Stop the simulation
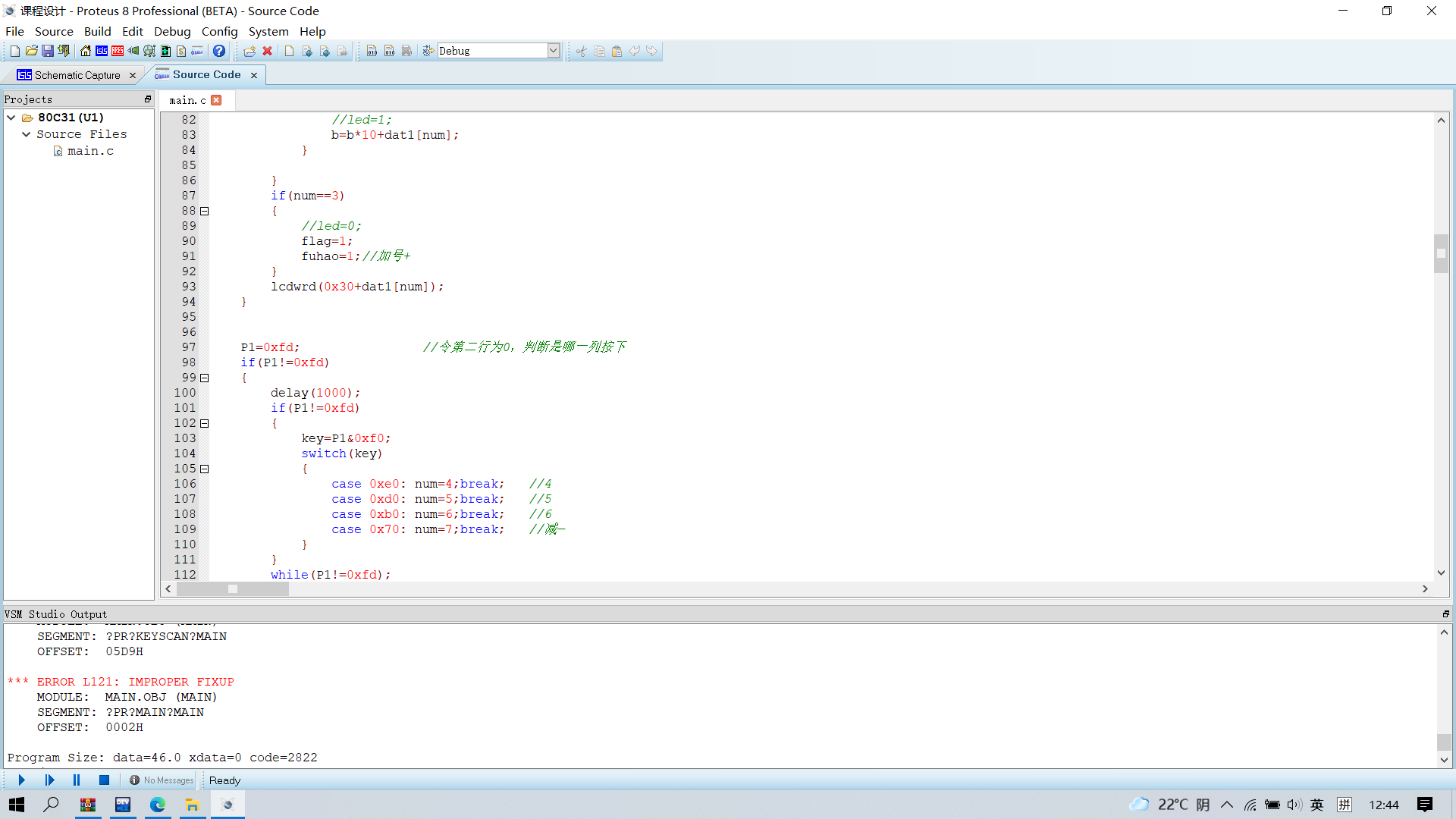This screenshot has height=819, width=1456. 105,780
